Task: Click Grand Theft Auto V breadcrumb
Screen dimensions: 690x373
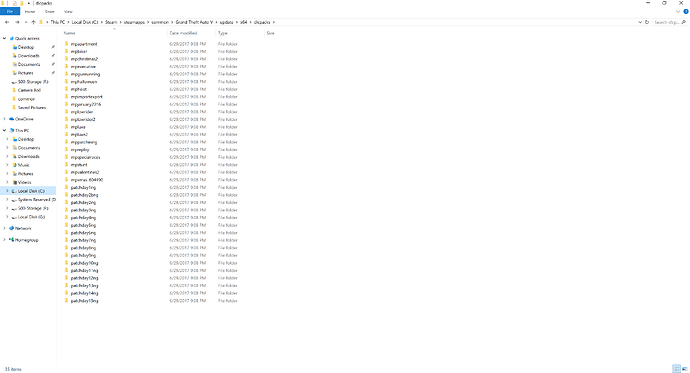Action: 194,22
